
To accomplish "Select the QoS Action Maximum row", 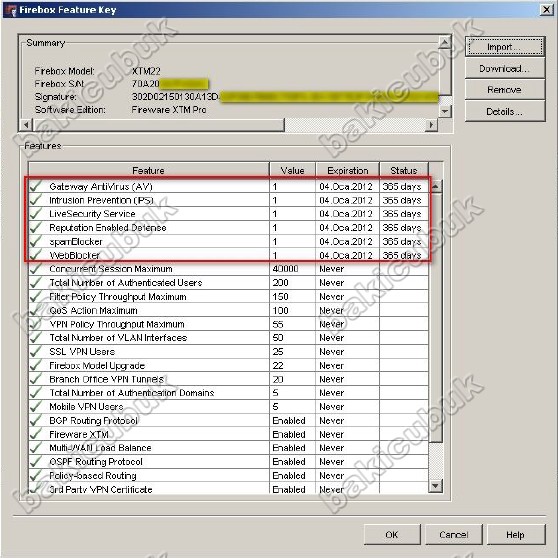I will point(228,310).
